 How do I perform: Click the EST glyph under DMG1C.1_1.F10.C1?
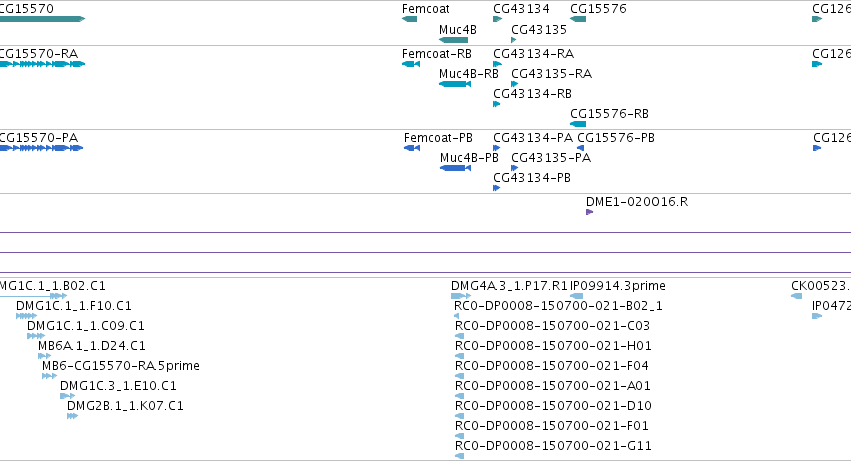coord(26,316)
